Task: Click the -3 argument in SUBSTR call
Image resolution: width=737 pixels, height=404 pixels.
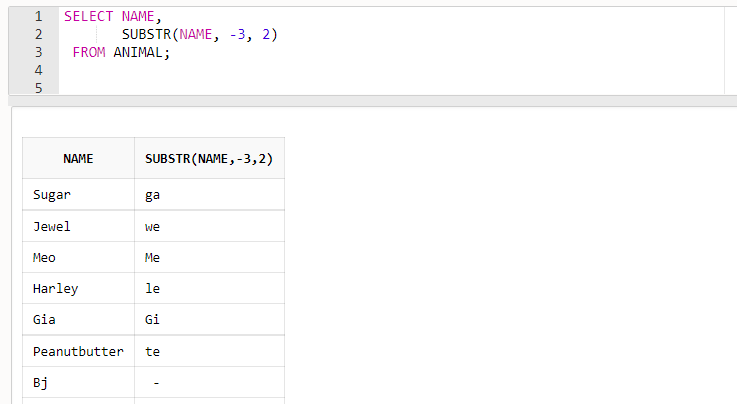Action: [x=237, y=34]
